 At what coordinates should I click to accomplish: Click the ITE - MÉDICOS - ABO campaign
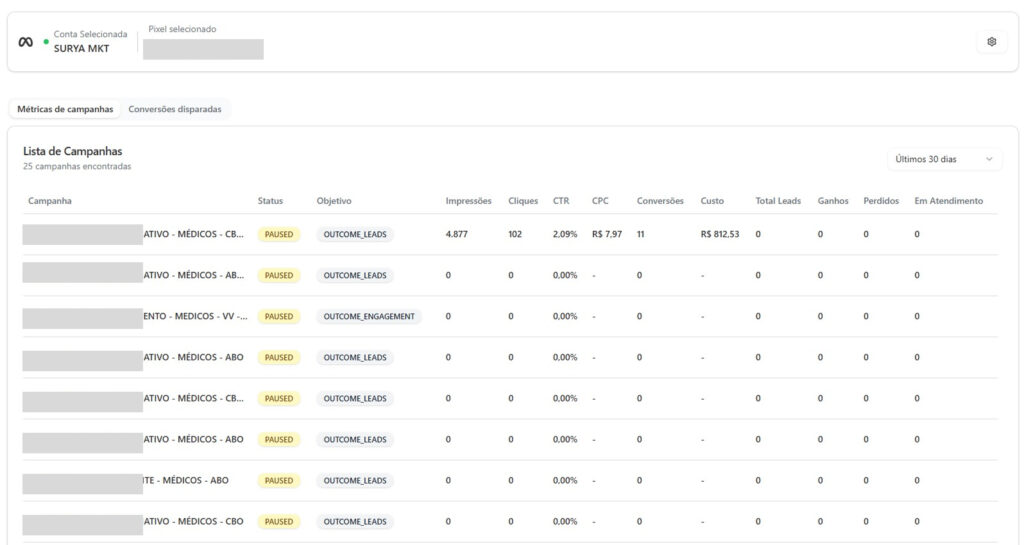point(186,480)
